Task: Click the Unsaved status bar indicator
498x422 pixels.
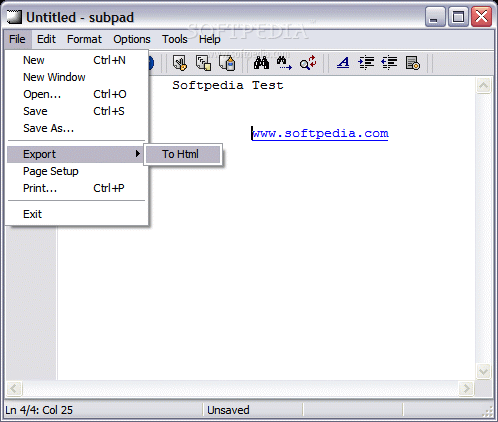Action: [x=228, y=410]
